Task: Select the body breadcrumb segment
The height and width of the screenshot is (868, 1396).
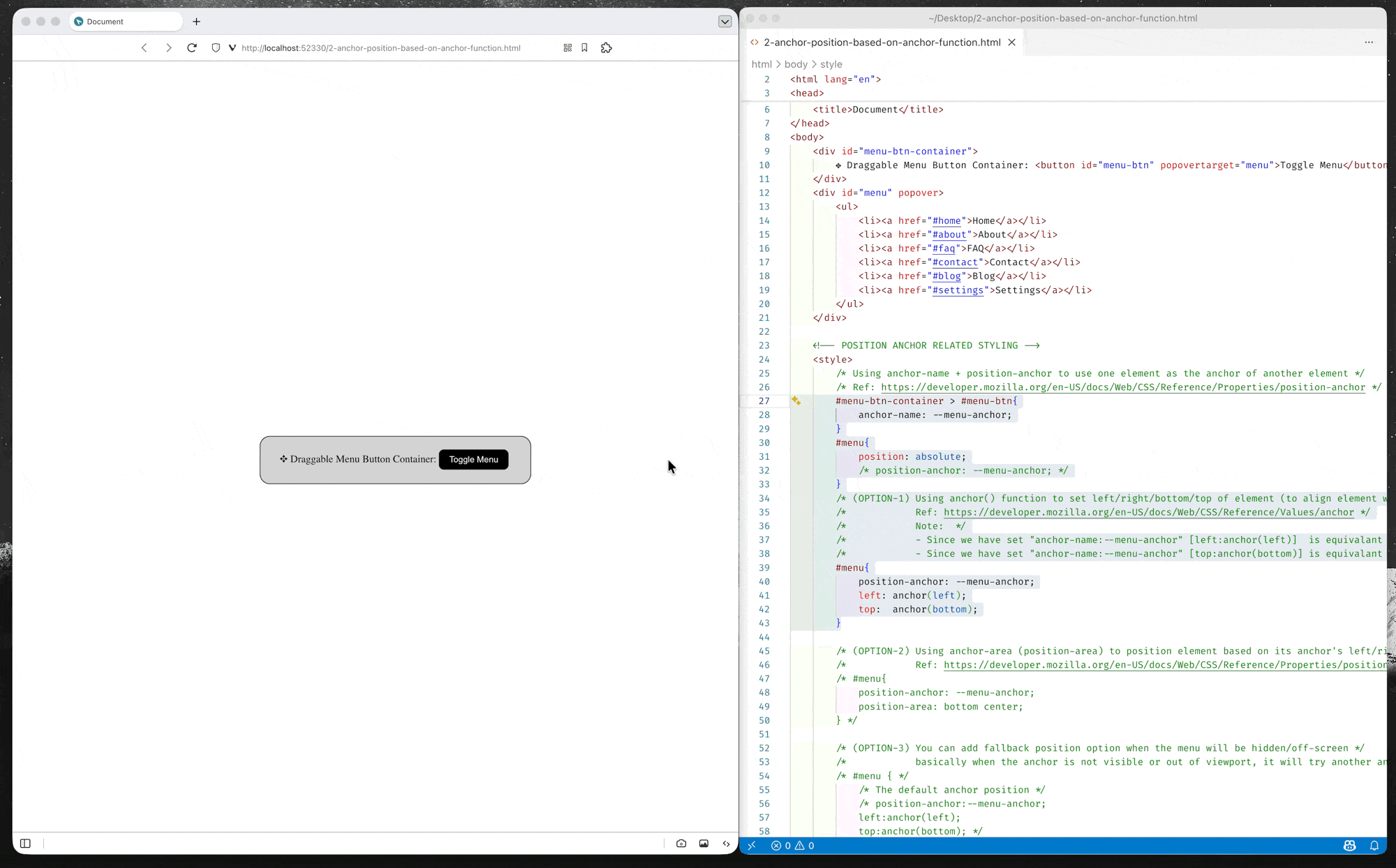Action: (796, 64)
